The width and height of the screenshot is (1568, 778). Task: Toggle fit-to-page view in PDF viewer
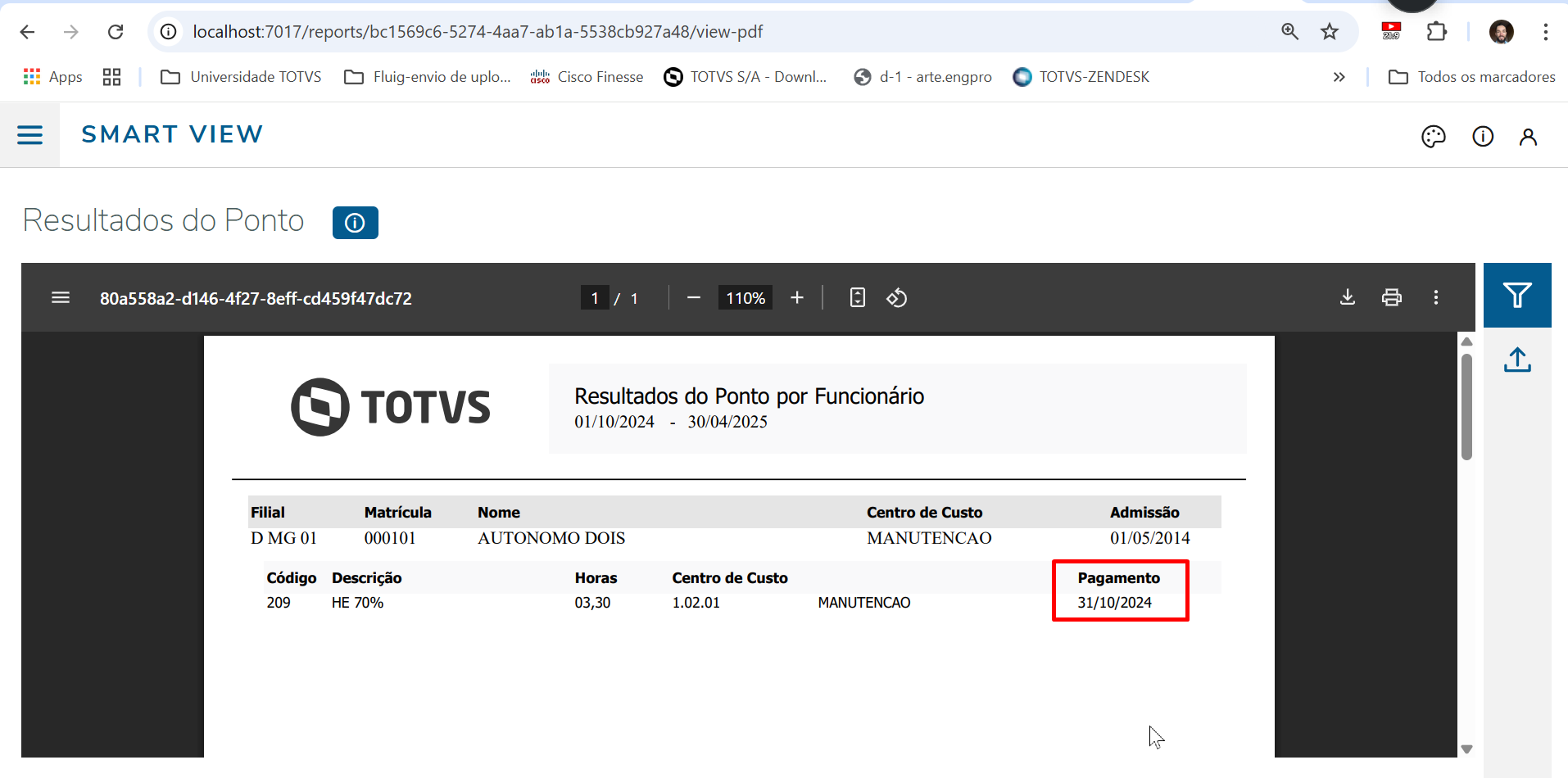point(857,297)
